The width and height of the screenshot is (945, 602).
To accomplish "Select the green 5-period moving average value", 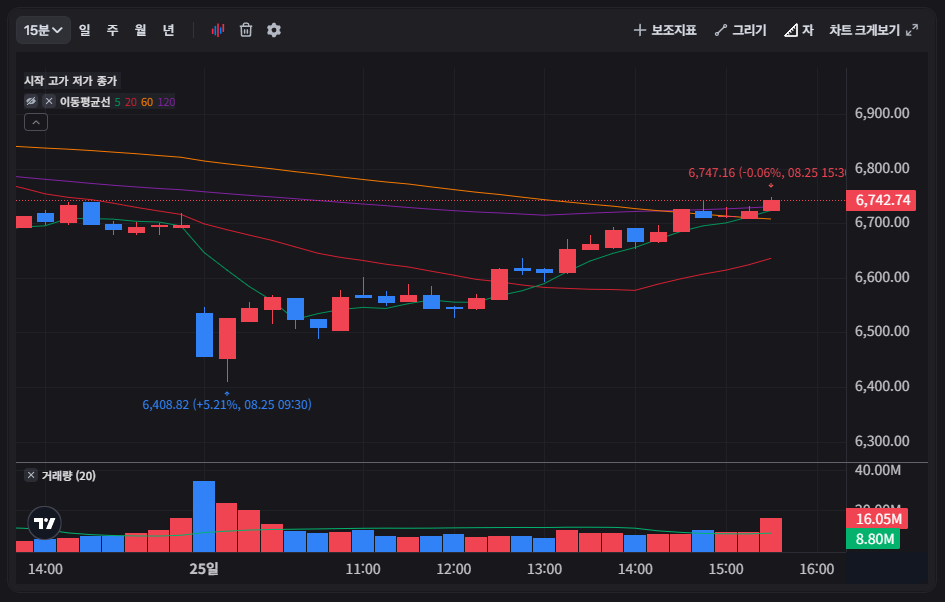I will pos(118,102).
